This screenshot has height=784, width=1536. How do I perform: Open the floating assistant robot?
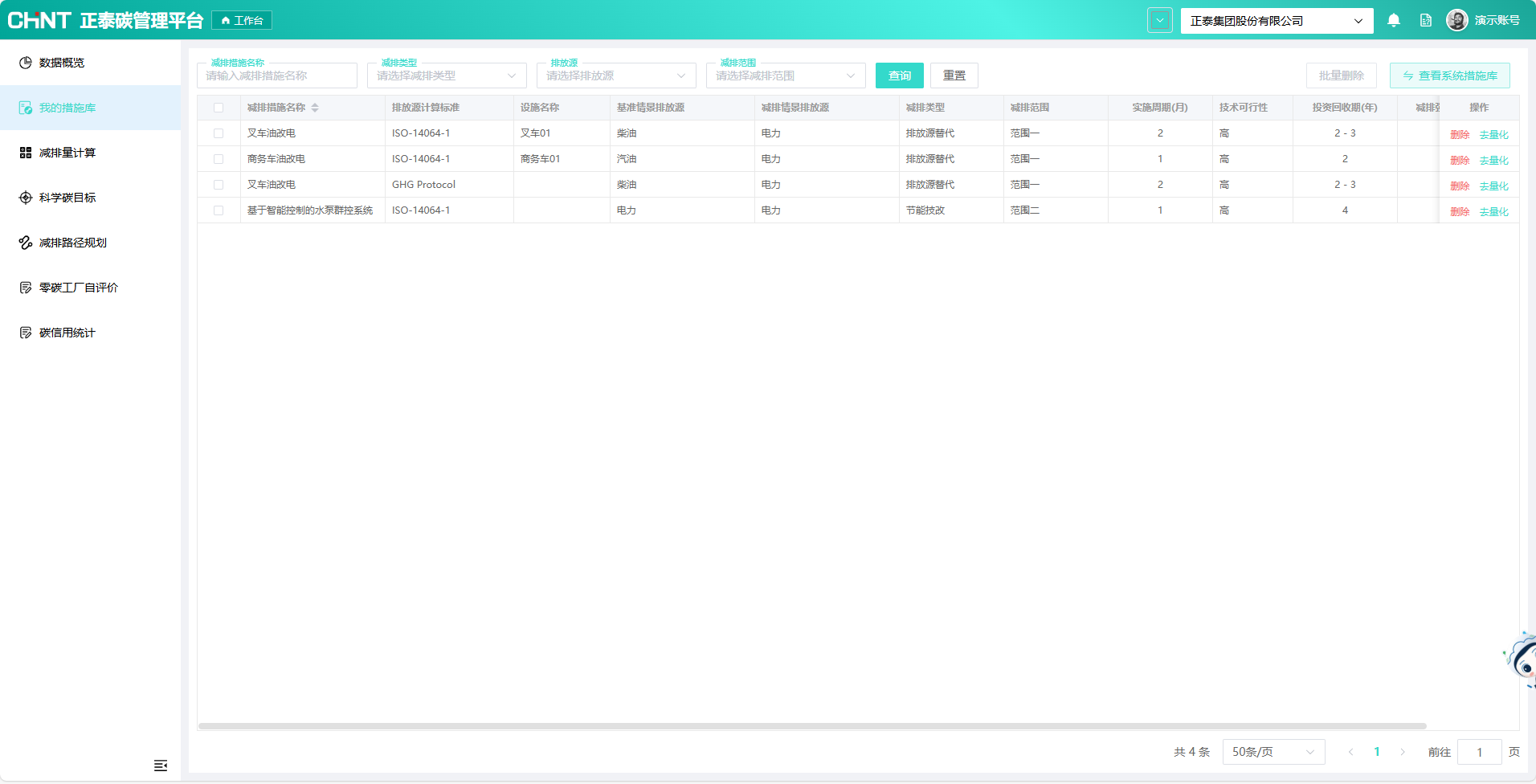click(1521, 659)
